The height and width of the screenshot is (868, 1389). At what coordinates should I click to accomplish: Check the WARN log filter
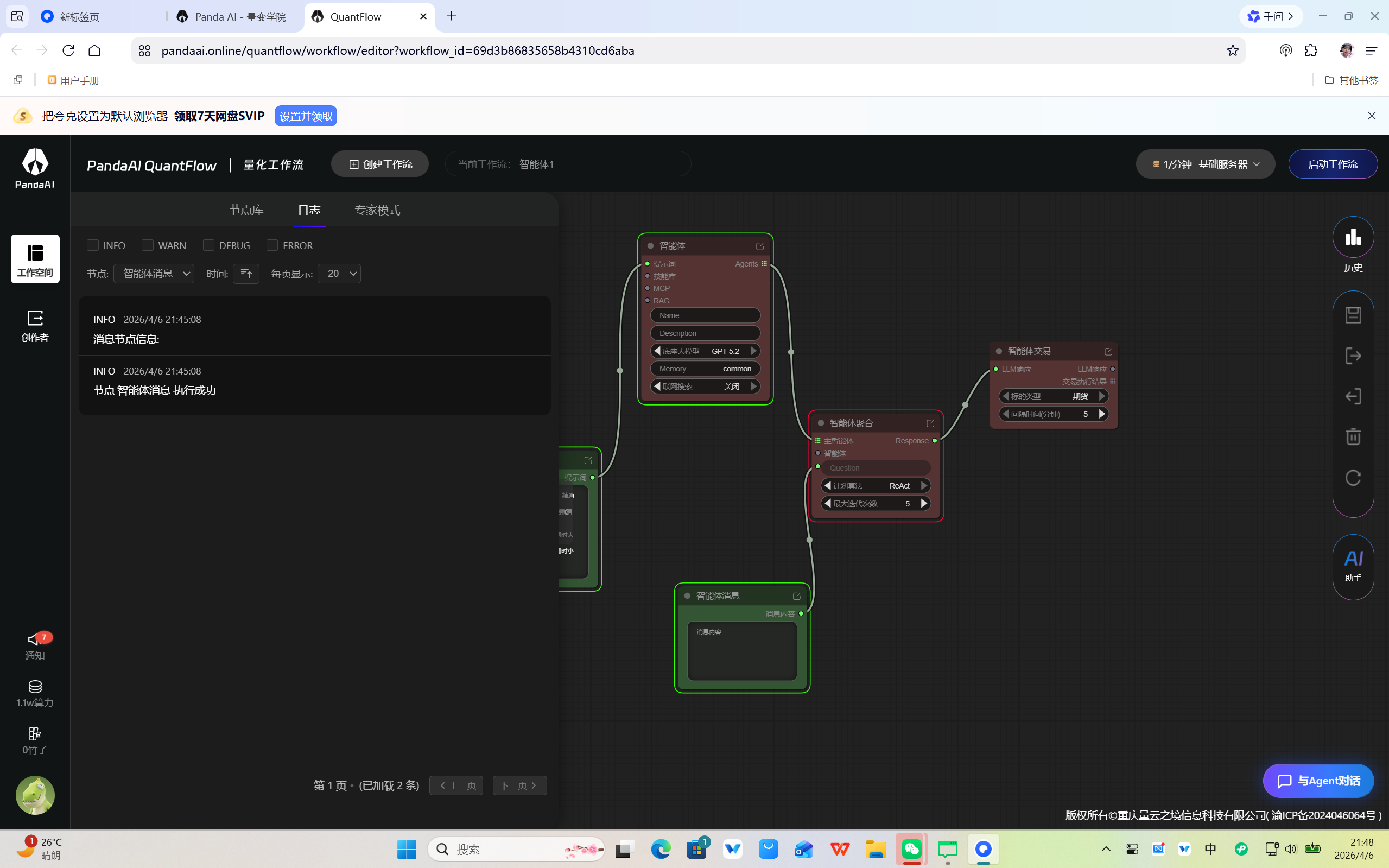click(x=148, y=245)
